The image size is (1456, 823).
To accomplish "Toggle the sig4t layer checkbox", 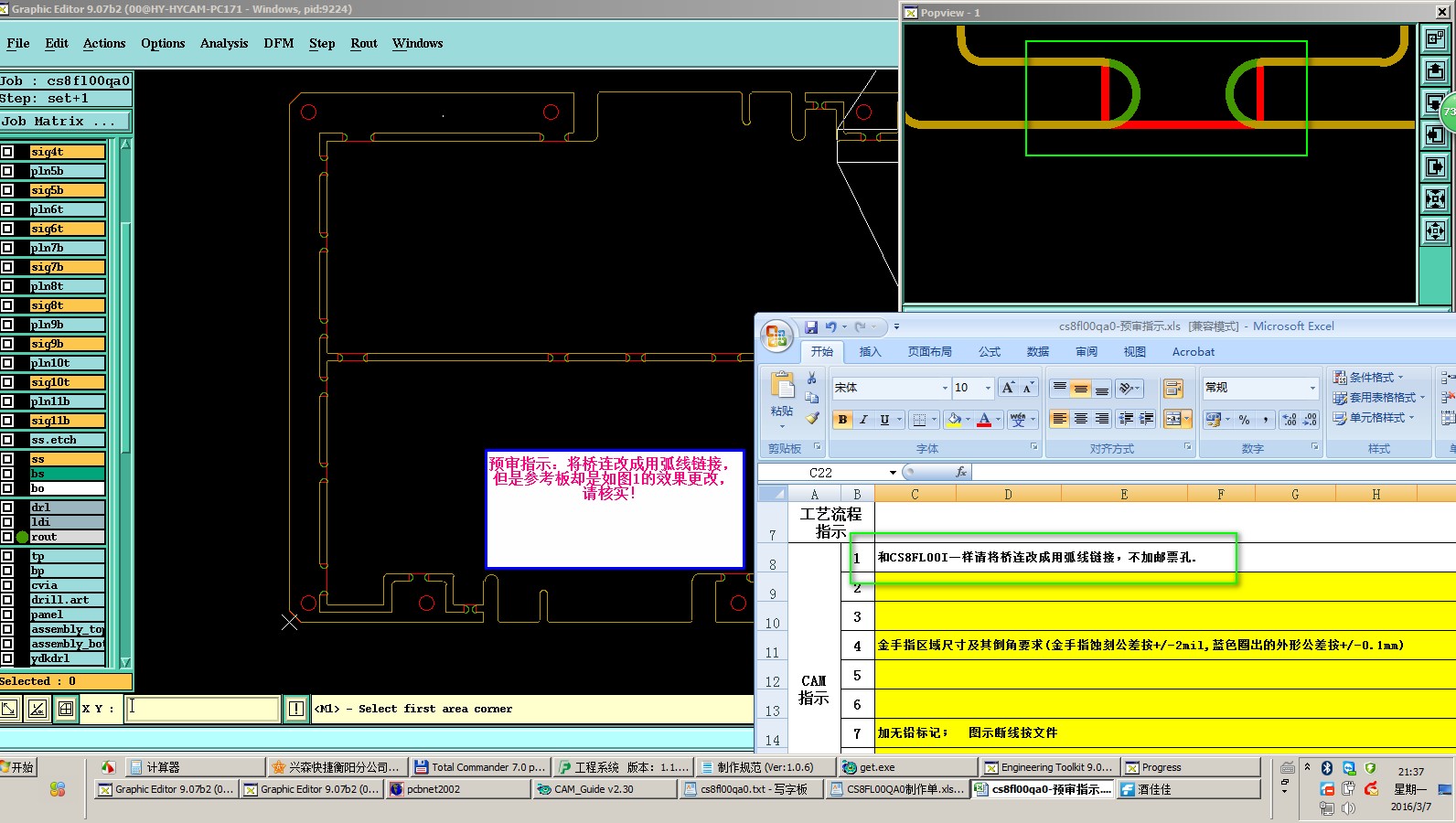I will 7,152.
